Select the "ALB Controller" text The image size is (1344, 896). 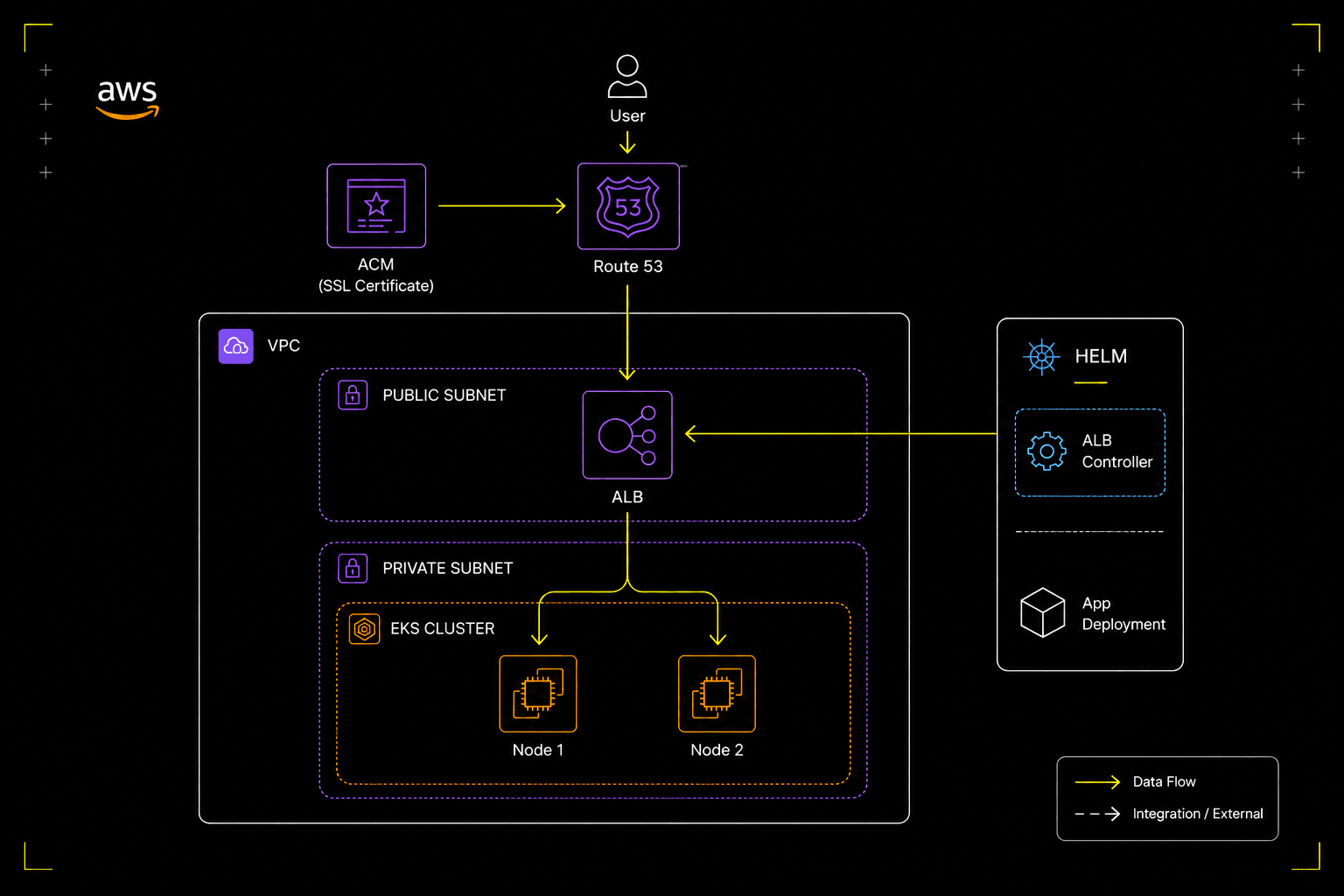pyautogui.click(x=1117, y=451)
